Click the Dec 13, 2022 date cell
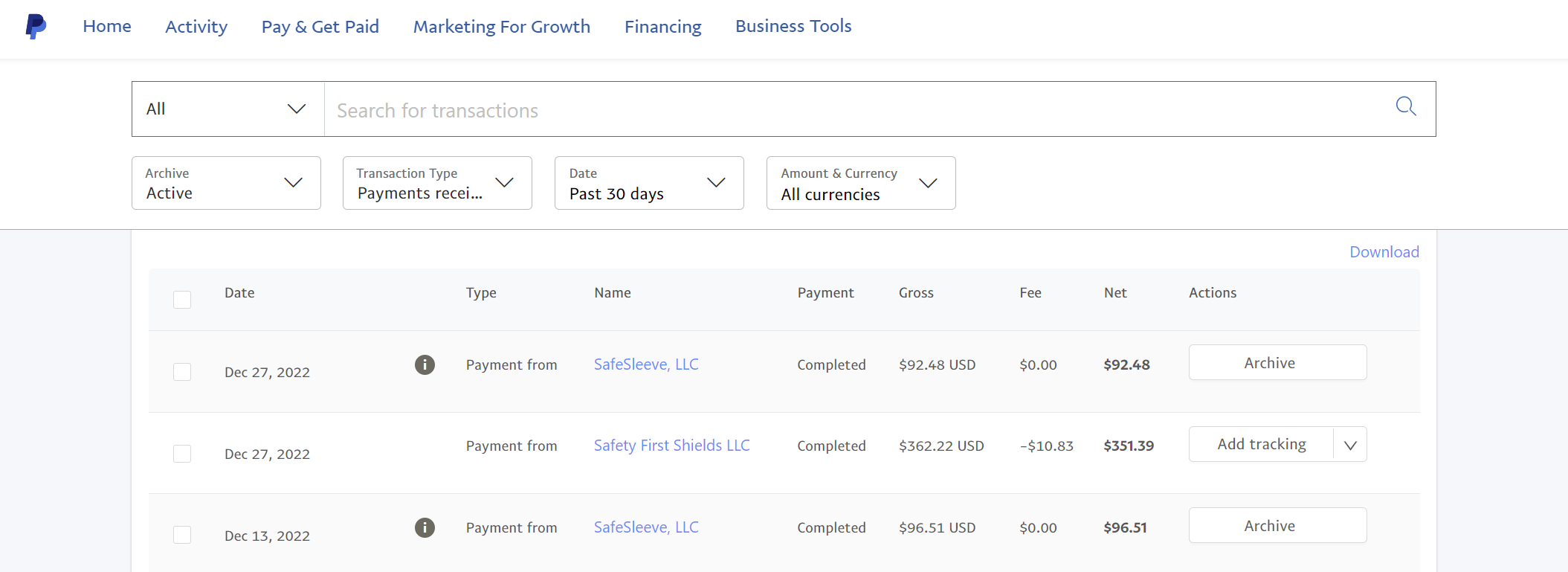 (267, 536)
